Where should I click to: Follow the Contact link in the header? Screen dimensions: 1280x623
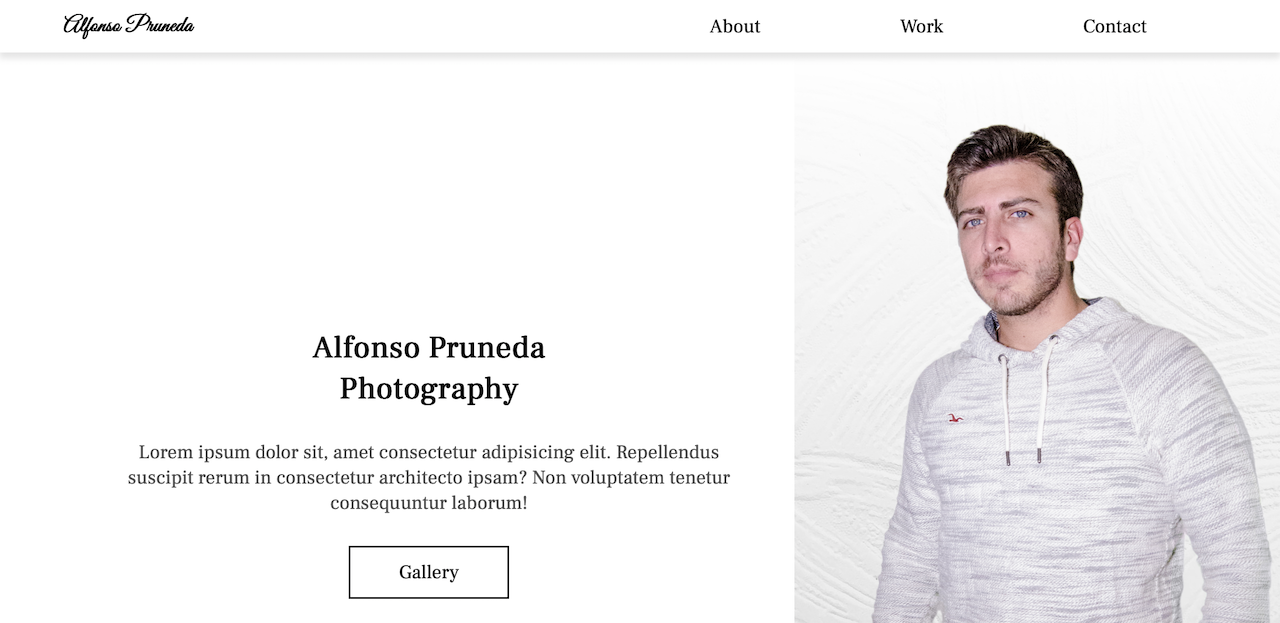click(1114, 26)
